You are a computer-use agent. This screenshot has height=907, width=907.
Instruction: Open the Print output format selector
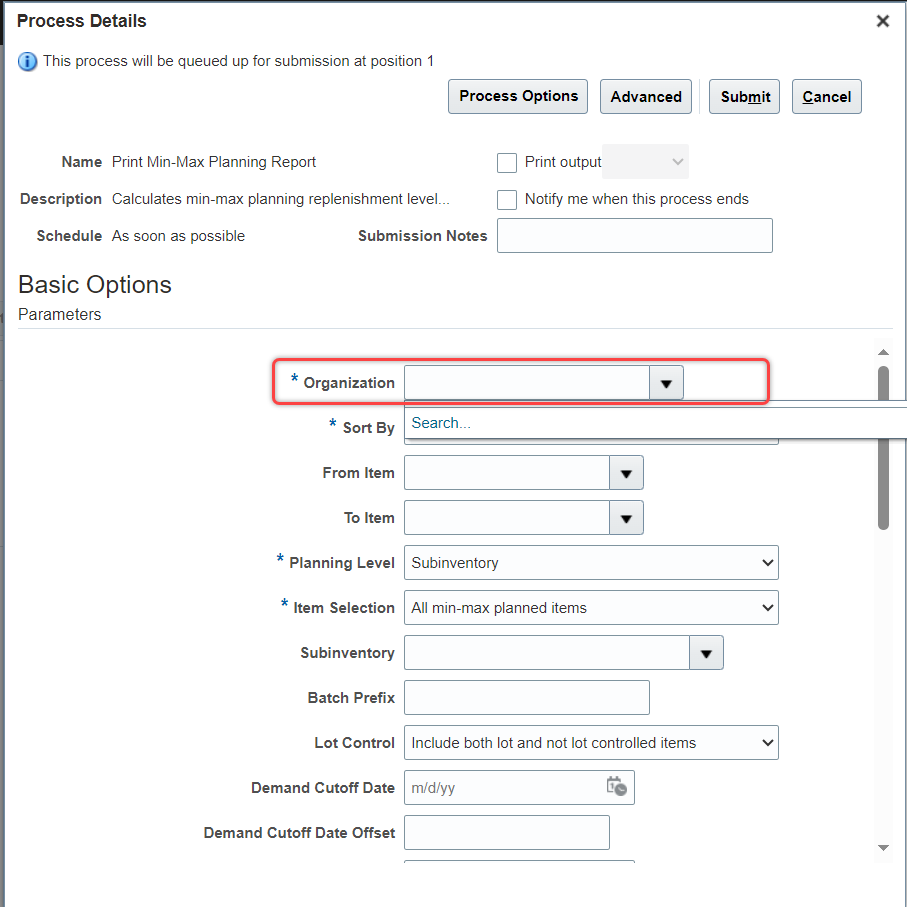click(x=645, y=161)
